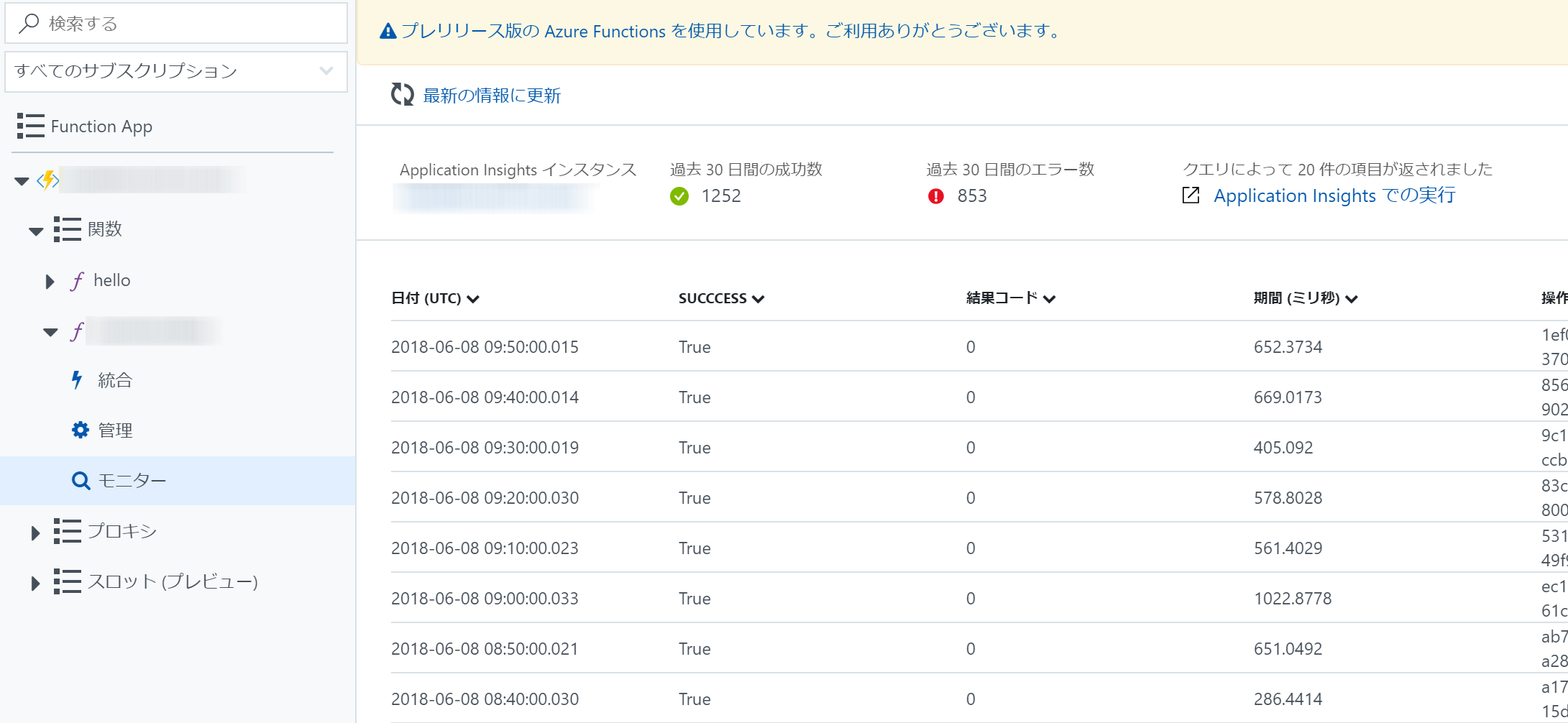The width and height of the screenshot is (1568, 723).
Task: Click the success count 1252
Action: [x=721, y=196]
